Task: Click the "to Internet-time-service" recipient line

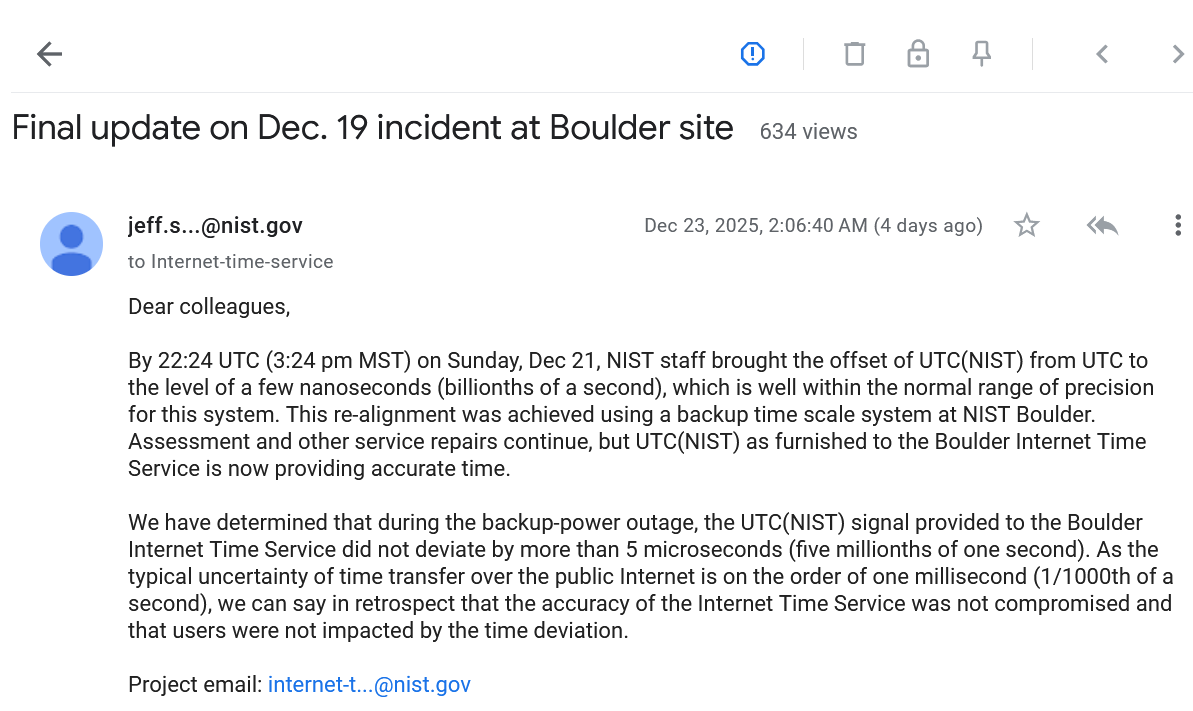Action: pyautogui.click(x=230, y=262)
